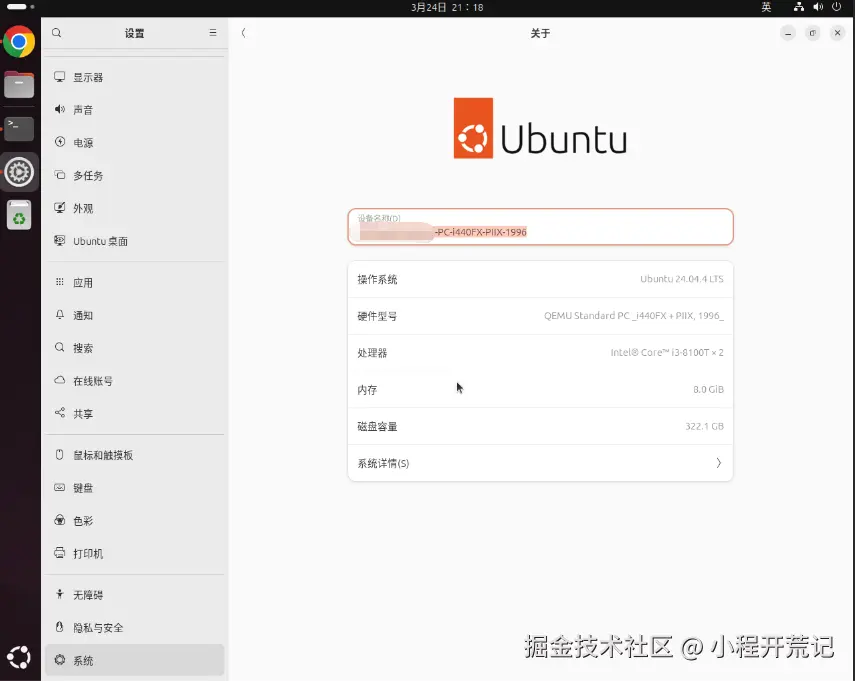
Task: Open 多任务 settings
Action: [x=135, y=176]
